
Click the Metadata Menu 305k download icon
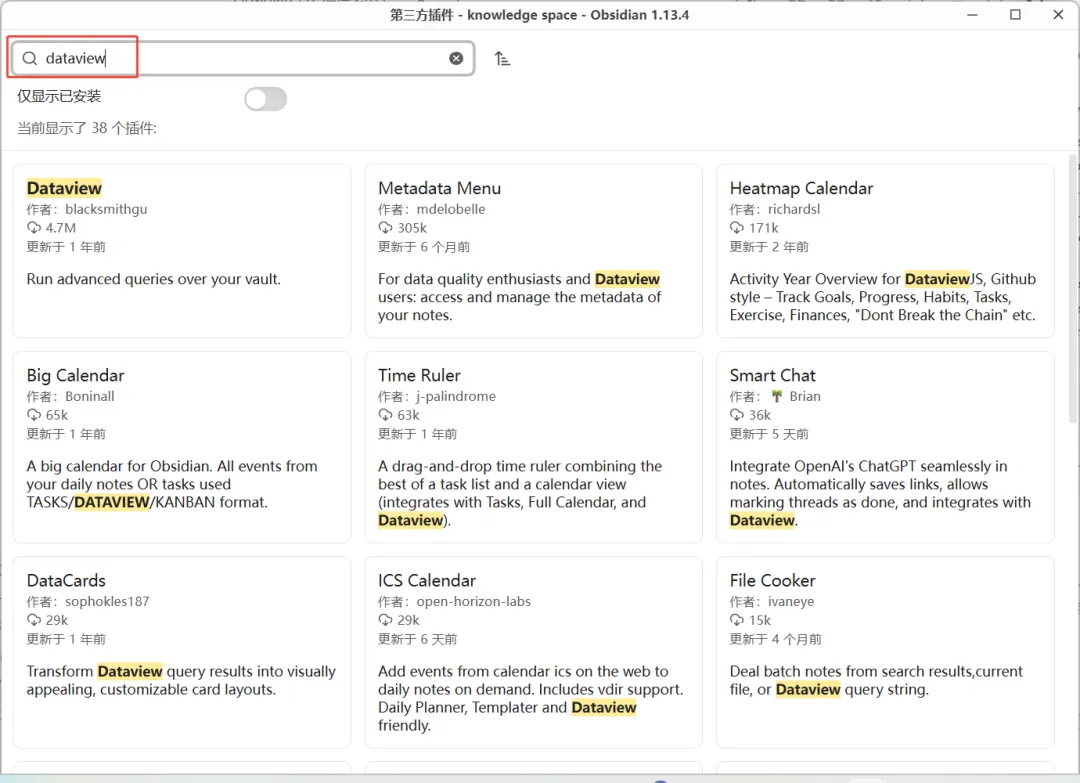(x=385, y=228)
